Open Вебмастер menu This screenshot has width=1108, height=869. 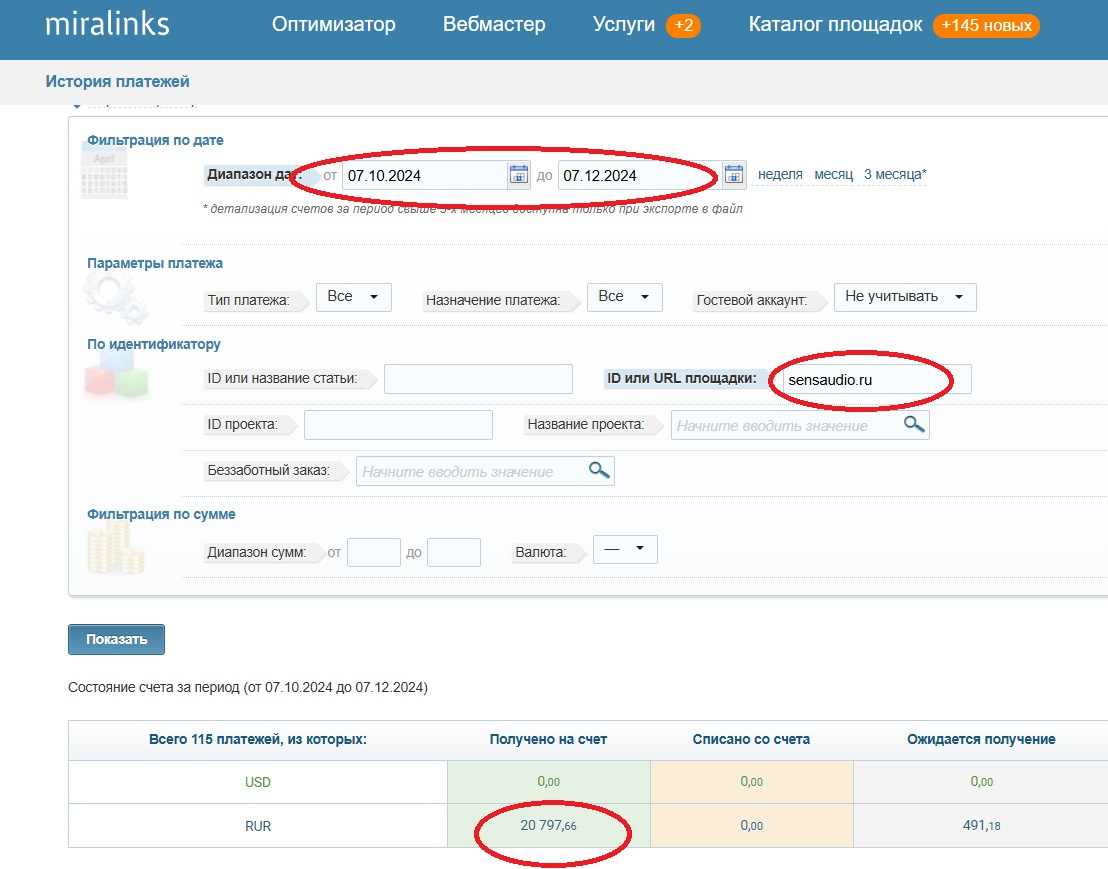tap(494, 25)
